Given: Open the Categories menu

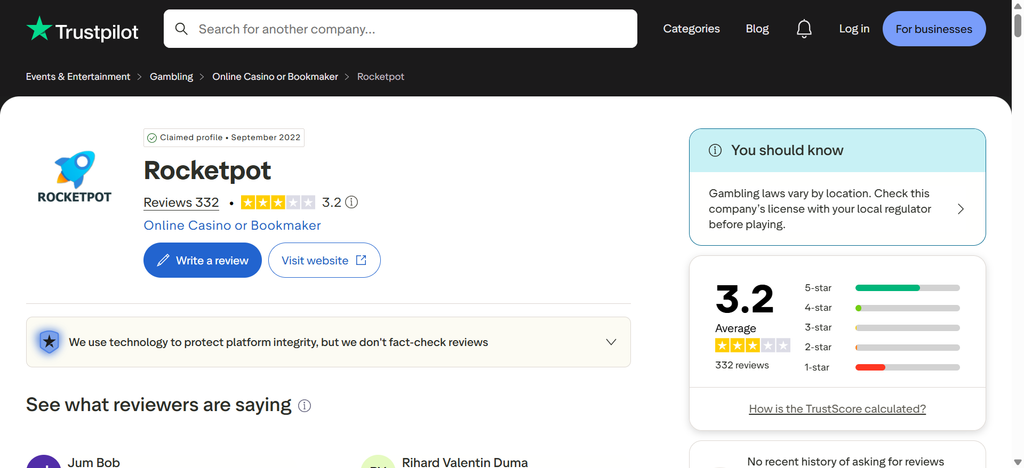Looking at the screenshot, I should [692, 29].
